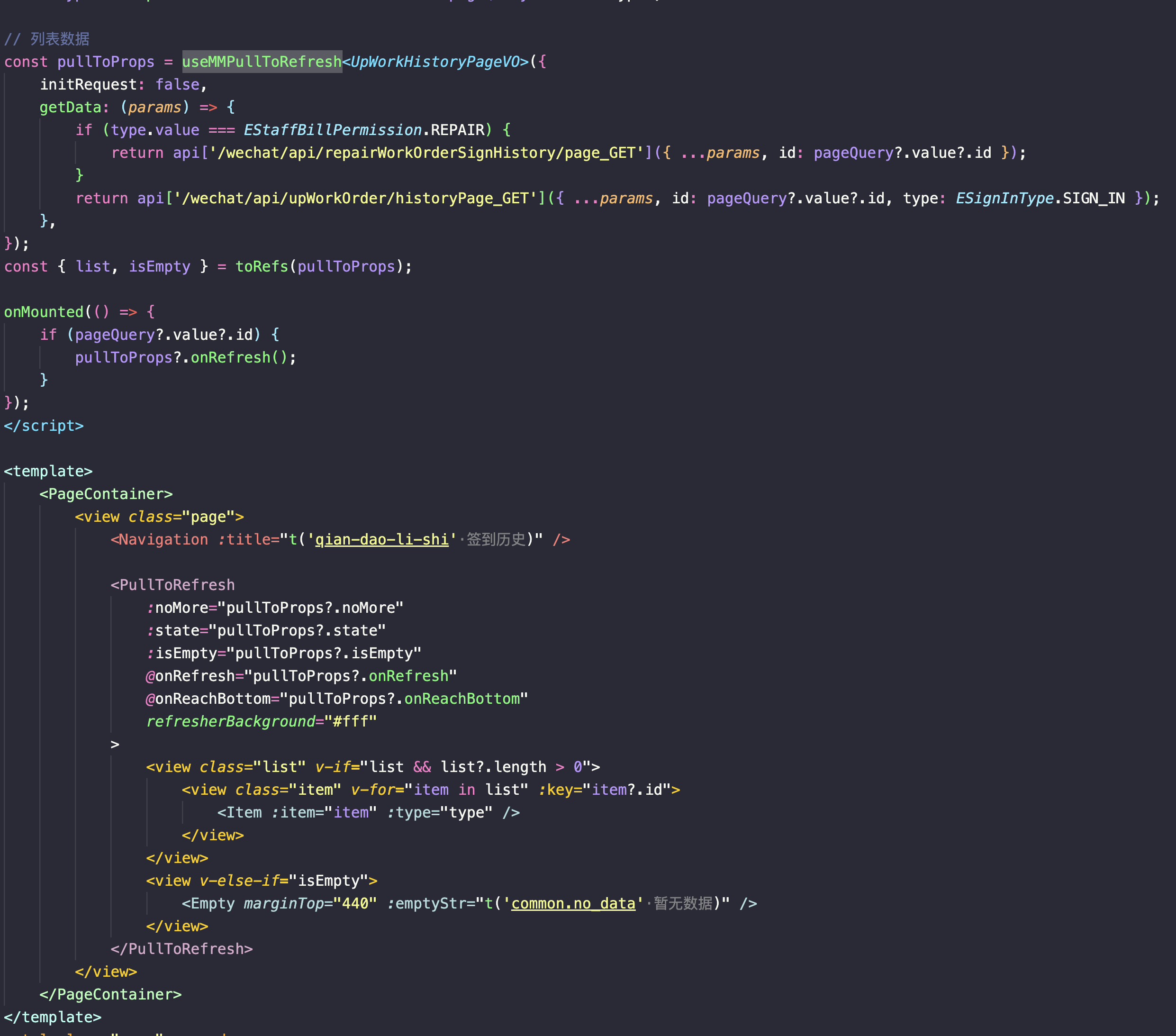Click the closing </script> tag
The width and height of the screenshot is (1176, 1036).
pyautogui.click(x=45, y=426)
